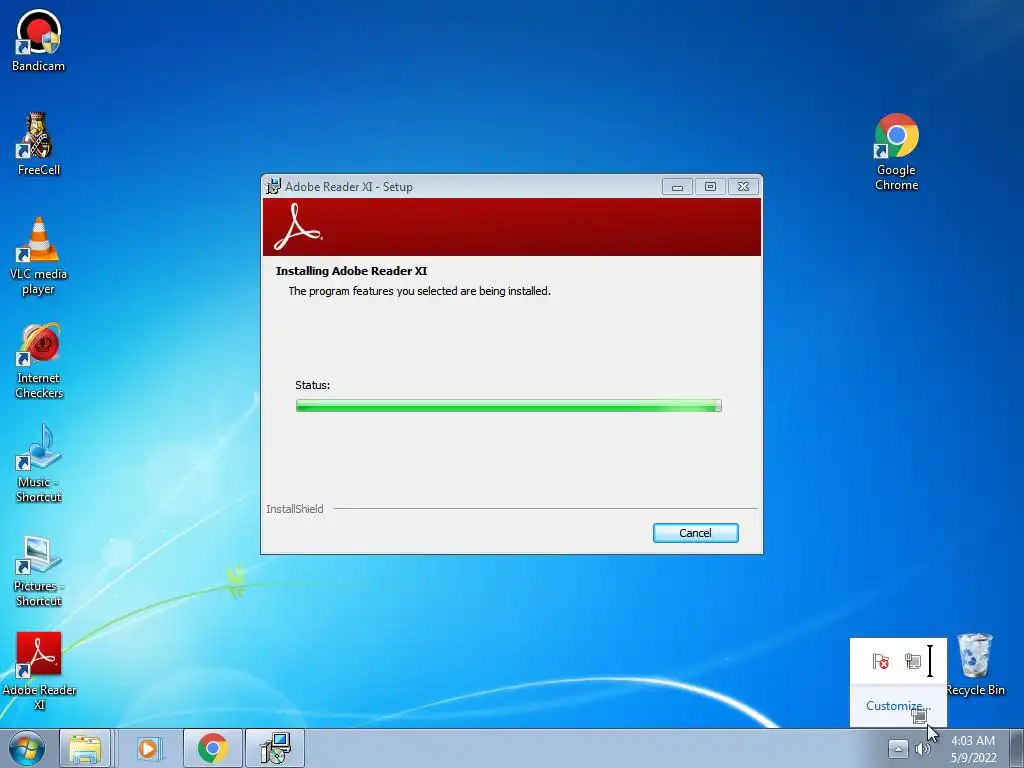Open the Music Shortcut icon
Viewport: 1024px width, 768px height.
39,464
